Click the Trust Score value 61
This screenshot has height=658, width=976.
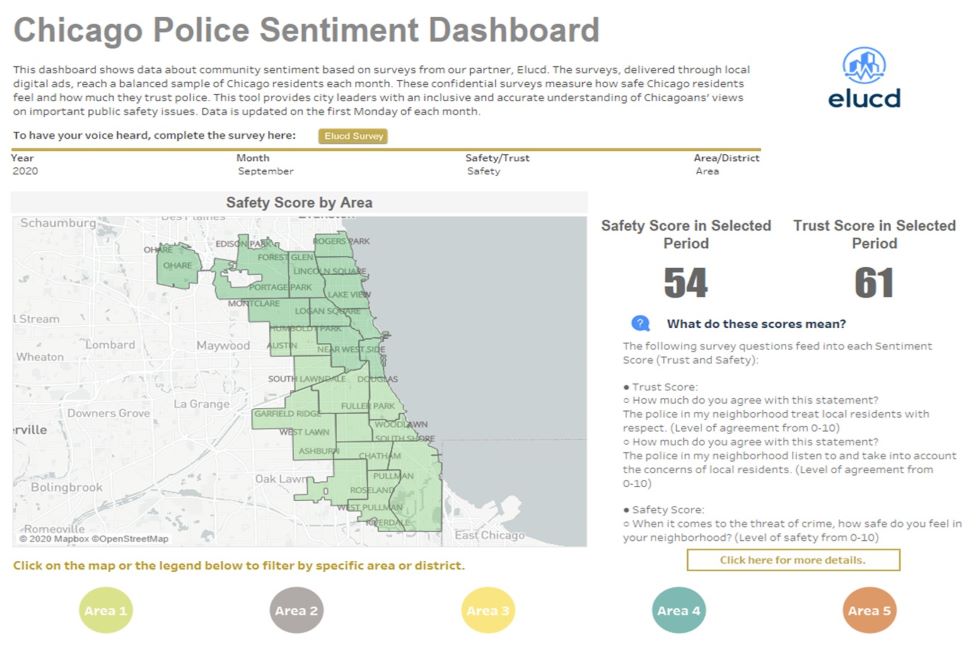874,283
